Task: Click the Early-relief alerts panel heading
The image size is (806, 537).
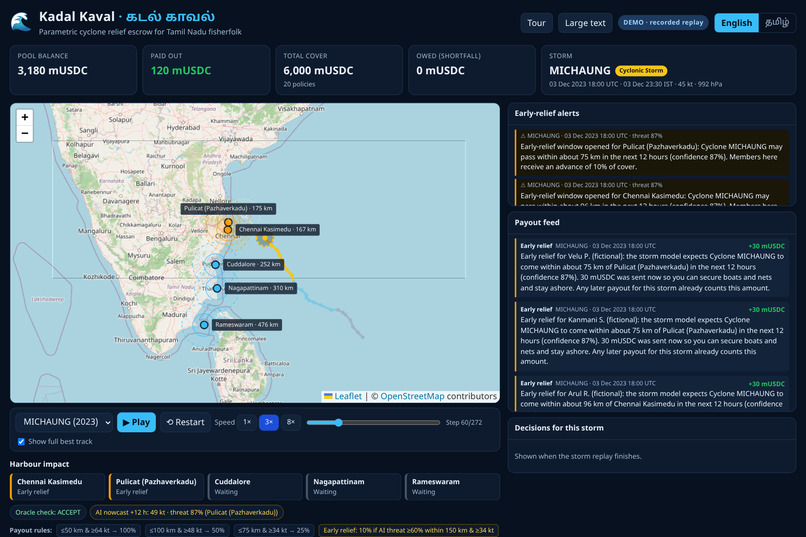Action: click(x=546, y=114)
